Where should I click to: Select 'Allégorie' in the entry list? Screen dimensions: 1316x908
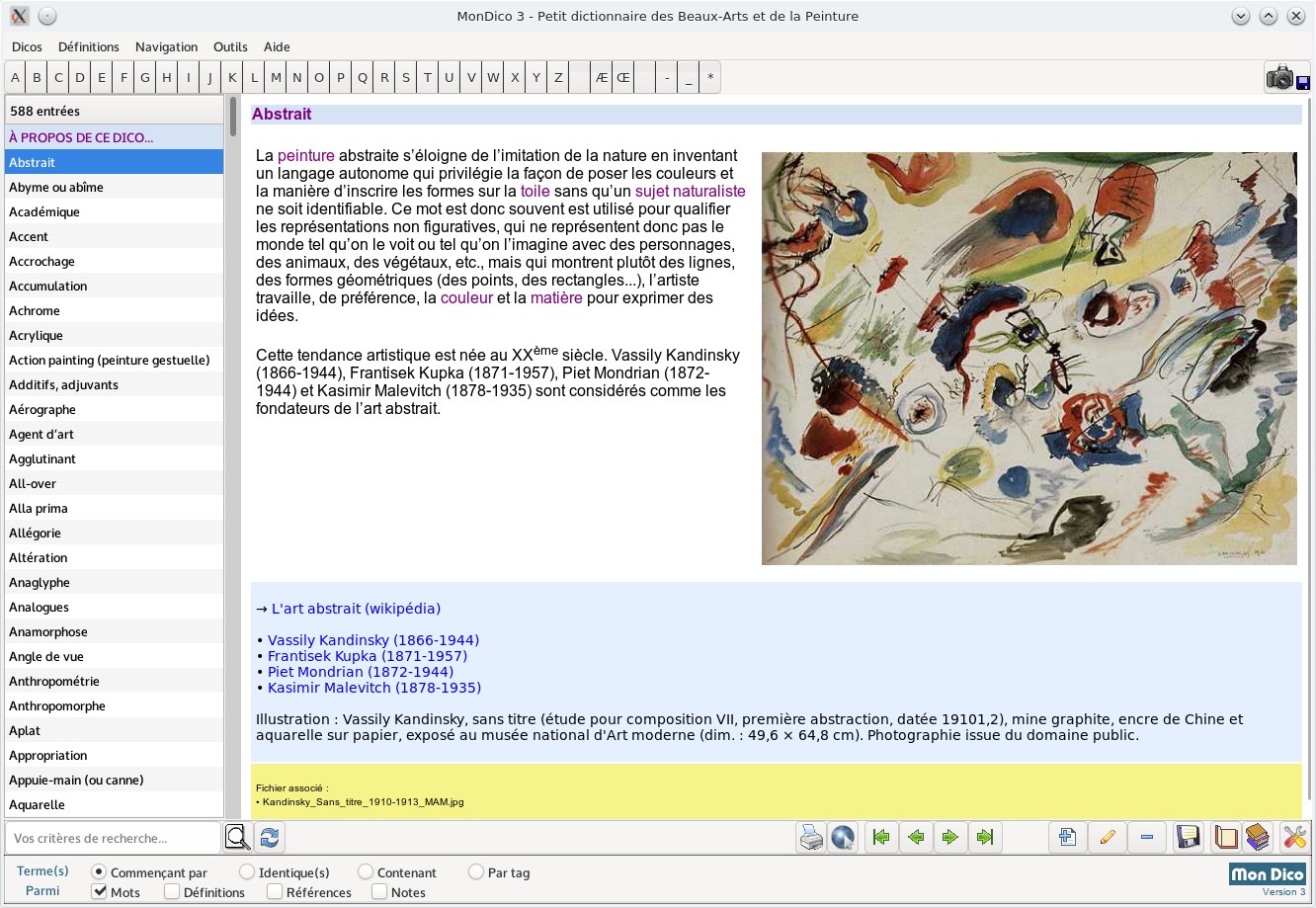click(x=115, y=533)
